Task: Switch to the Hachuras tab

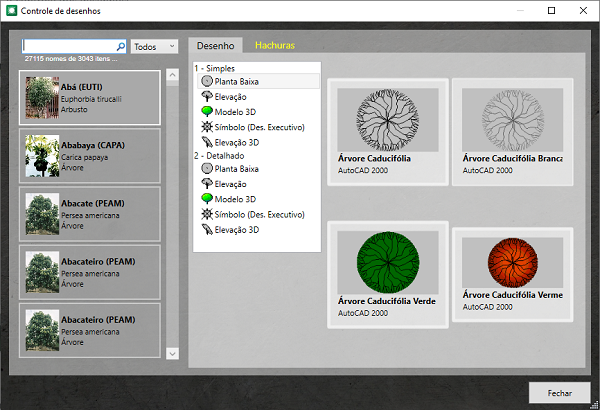Action: click(x=274, y=46)
